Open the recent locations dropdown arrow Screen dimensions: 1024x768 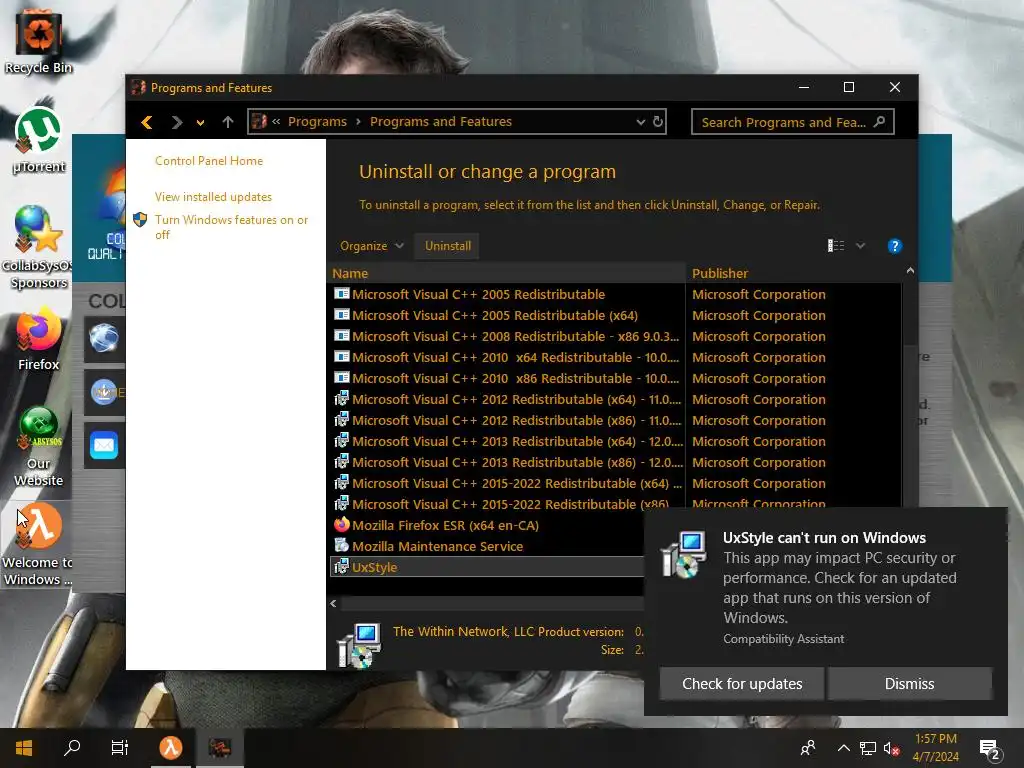click(200, 123)
